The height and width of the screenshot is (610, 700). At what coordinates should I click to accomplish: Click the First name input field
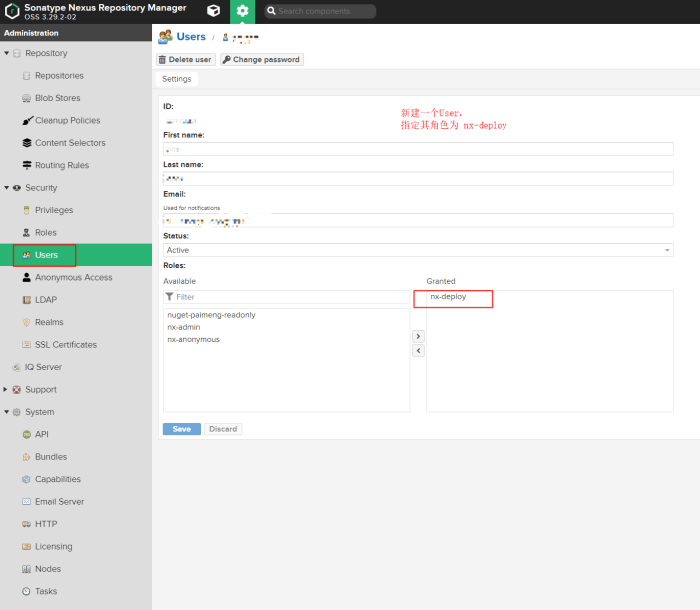(418, 149)
